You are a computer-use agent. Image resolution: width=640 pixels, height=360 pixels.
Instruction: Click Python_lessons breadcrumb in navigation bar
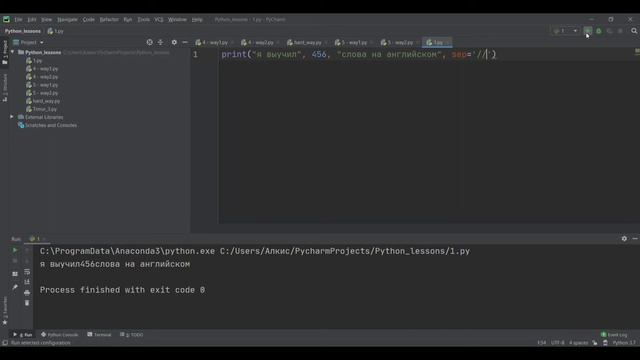[x=22, y=31]
